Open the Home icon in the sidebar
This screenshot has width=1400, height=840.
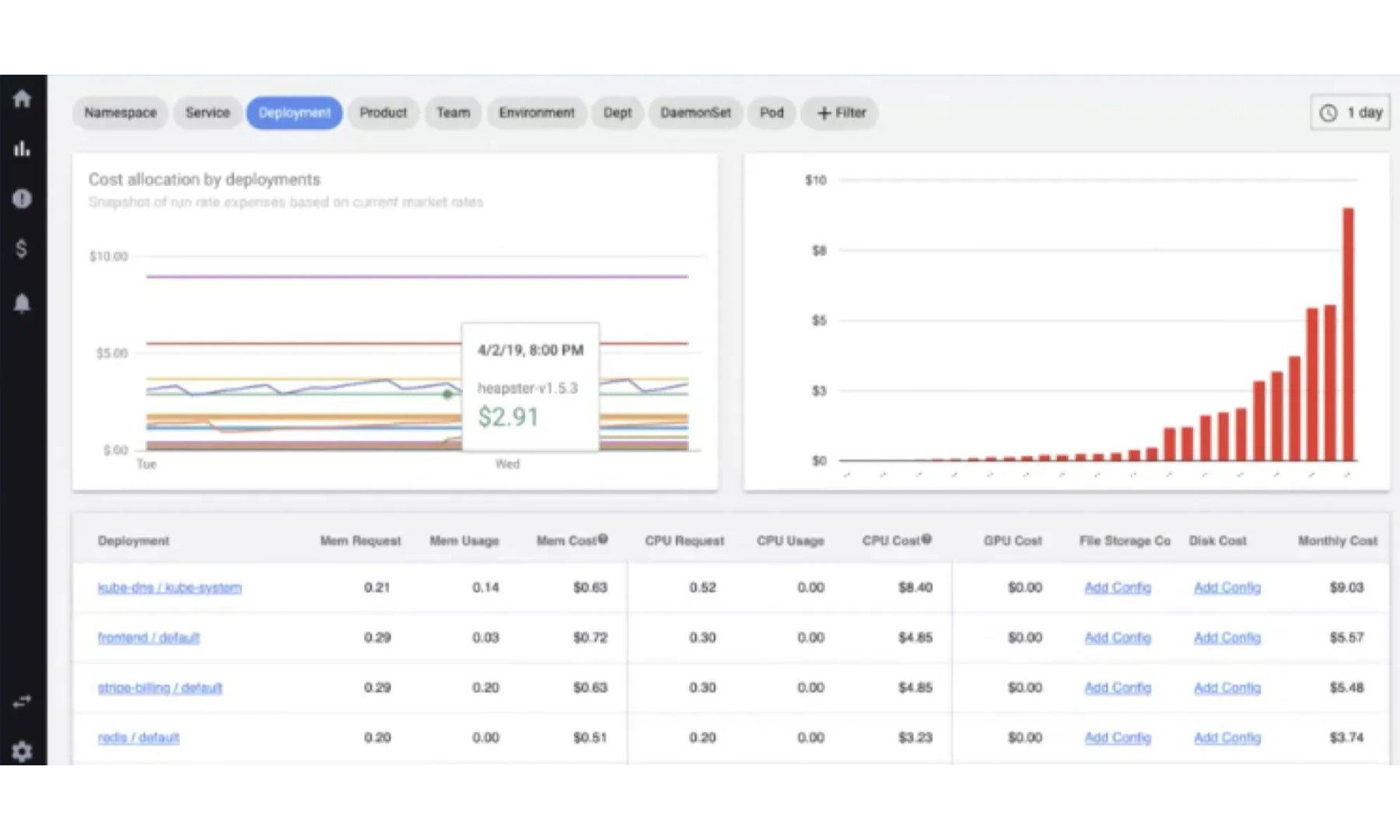point(23,98)
